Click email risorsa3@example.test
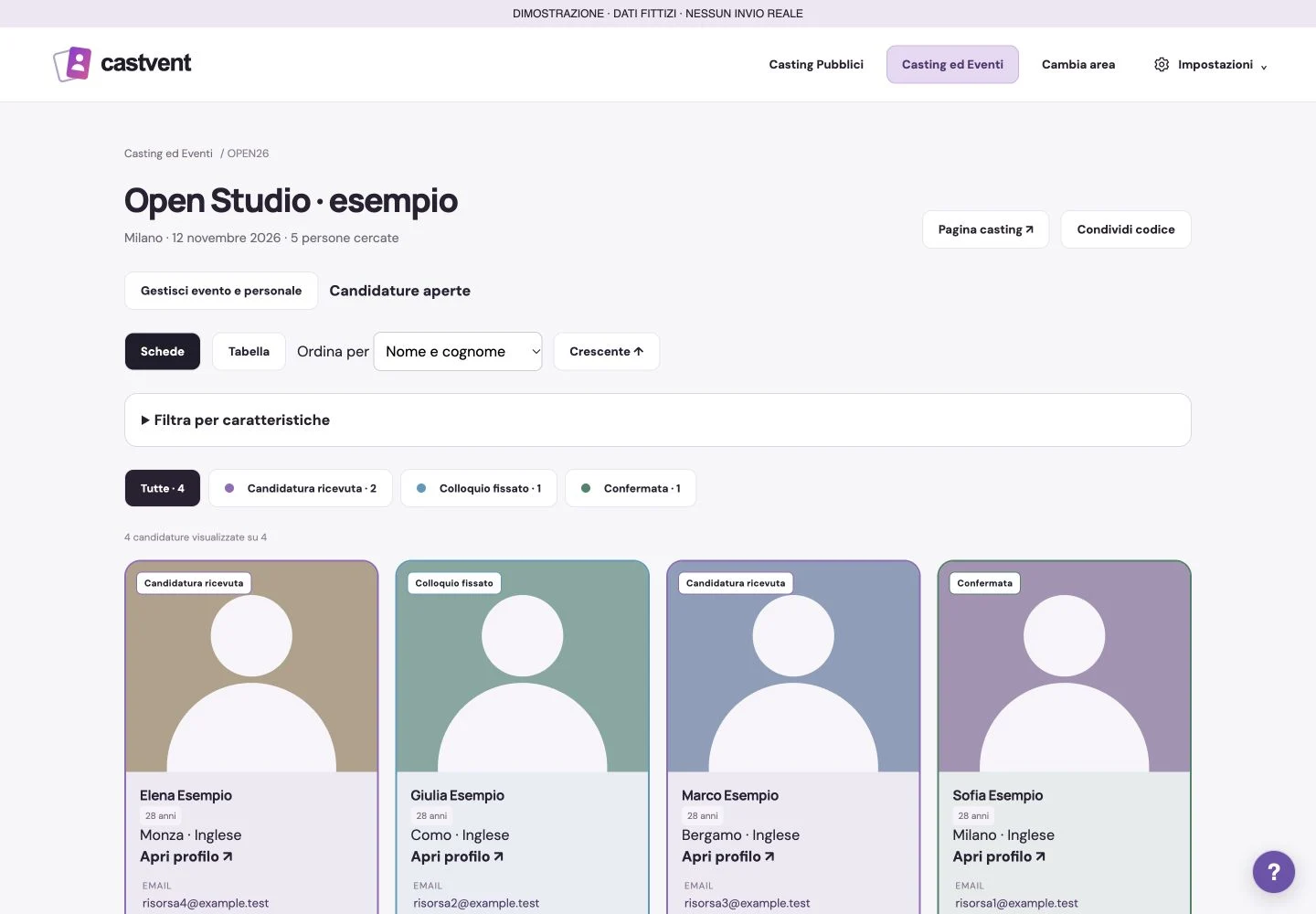This screenshot has width=1316, height=914. click(x=748, y=903)
